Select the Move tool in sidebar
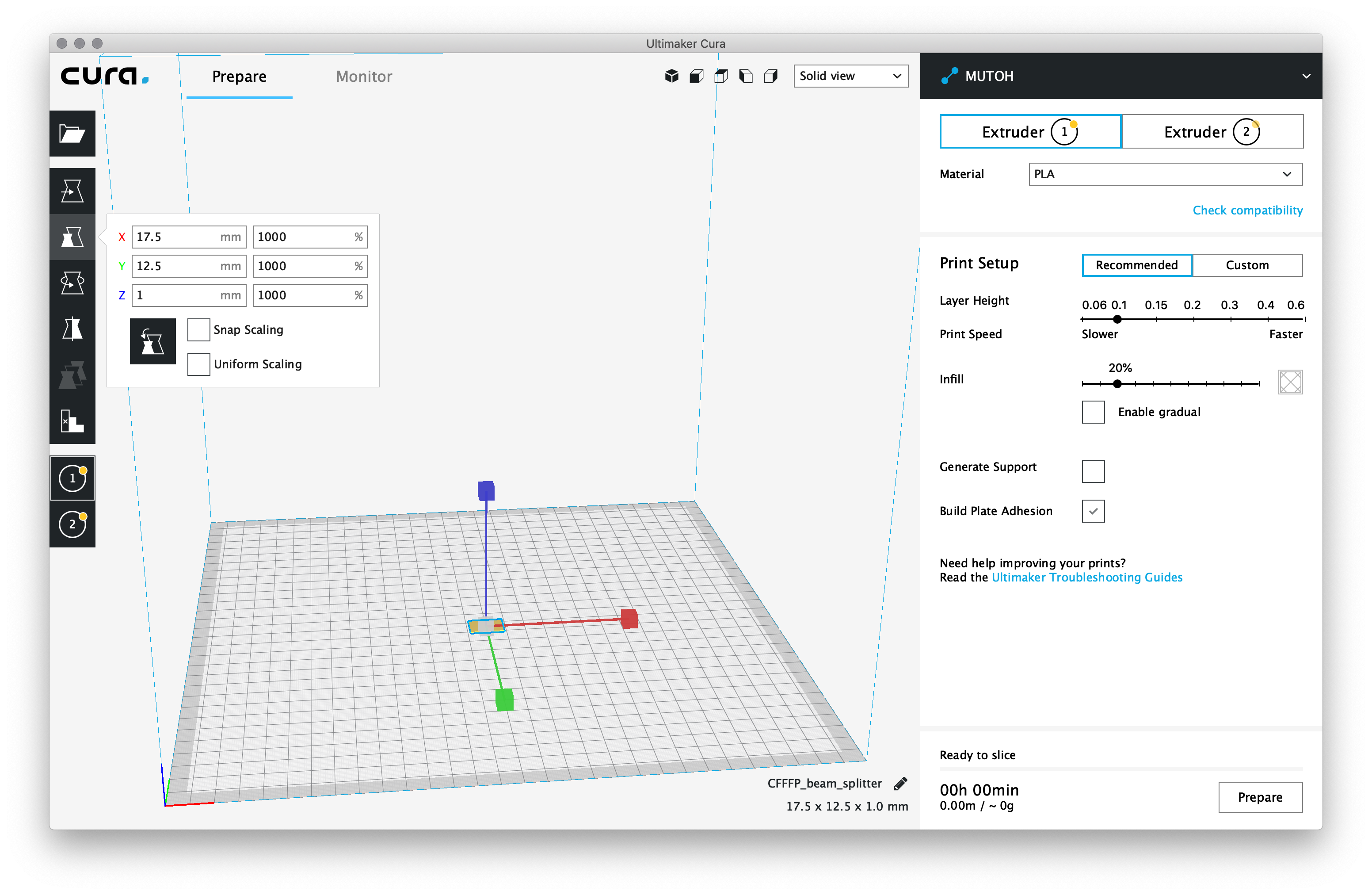This screenshot has height=895, width=1372. pyautogui.click(x=72, y=191)
